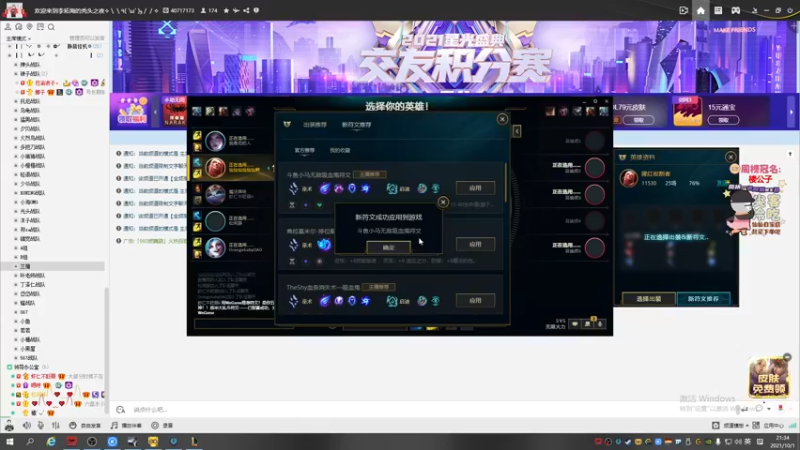Apply the TheShy rune page with 应用
The image size is (800, 450).
pyautogui.click(x=475, y=301)
